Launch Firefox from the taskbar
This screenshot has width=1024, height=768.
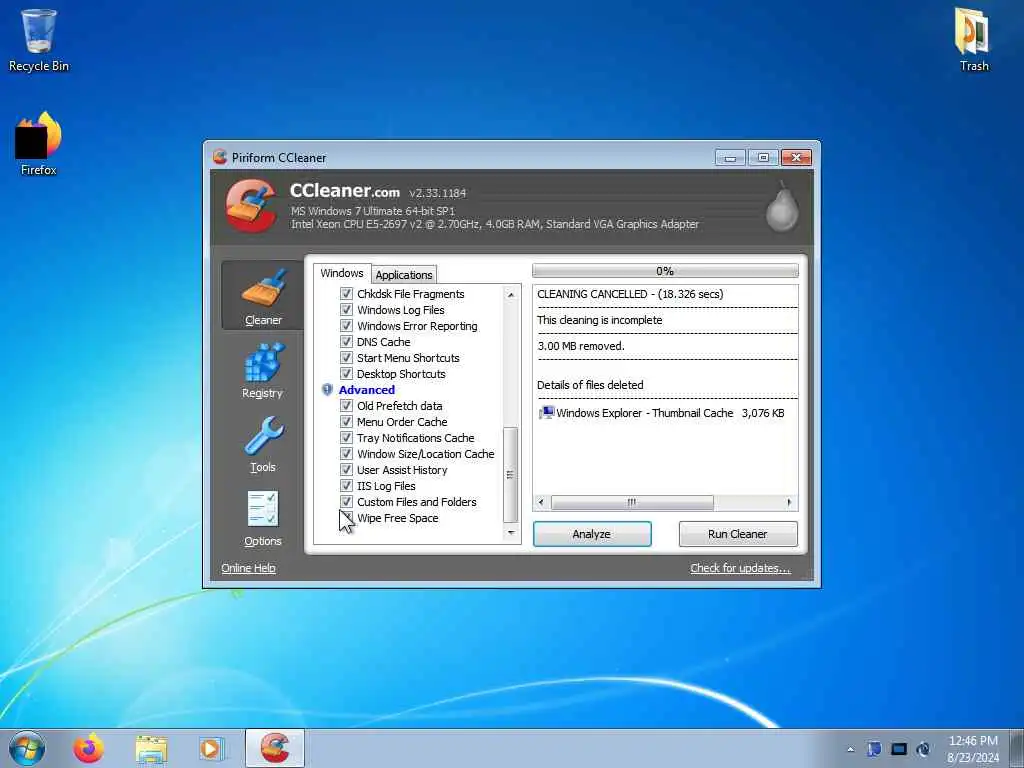click(88, 748)
